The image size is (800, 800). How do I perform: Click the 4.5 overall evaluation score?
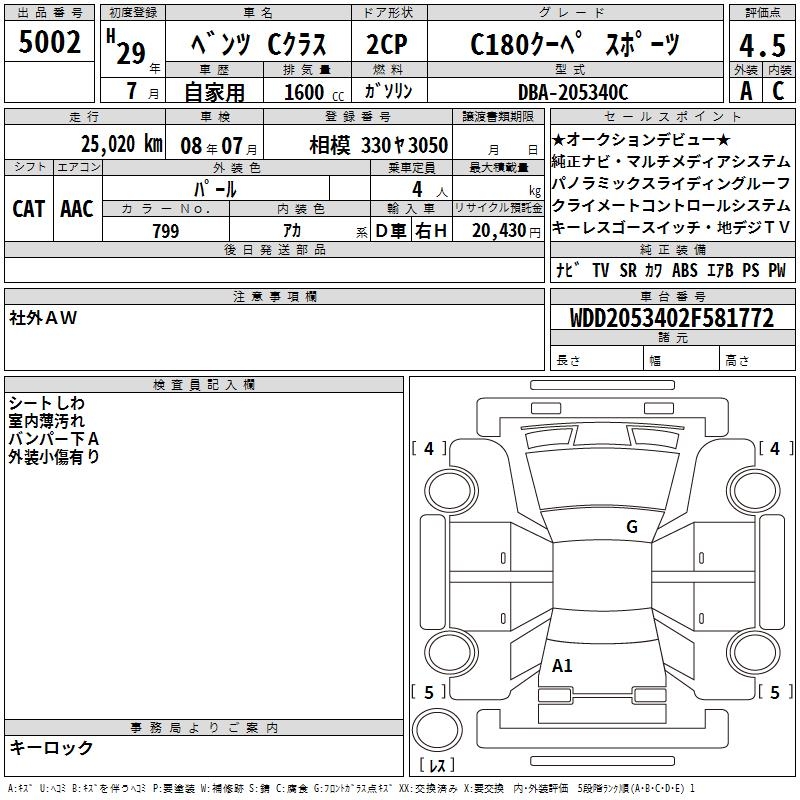pos(760,45)
